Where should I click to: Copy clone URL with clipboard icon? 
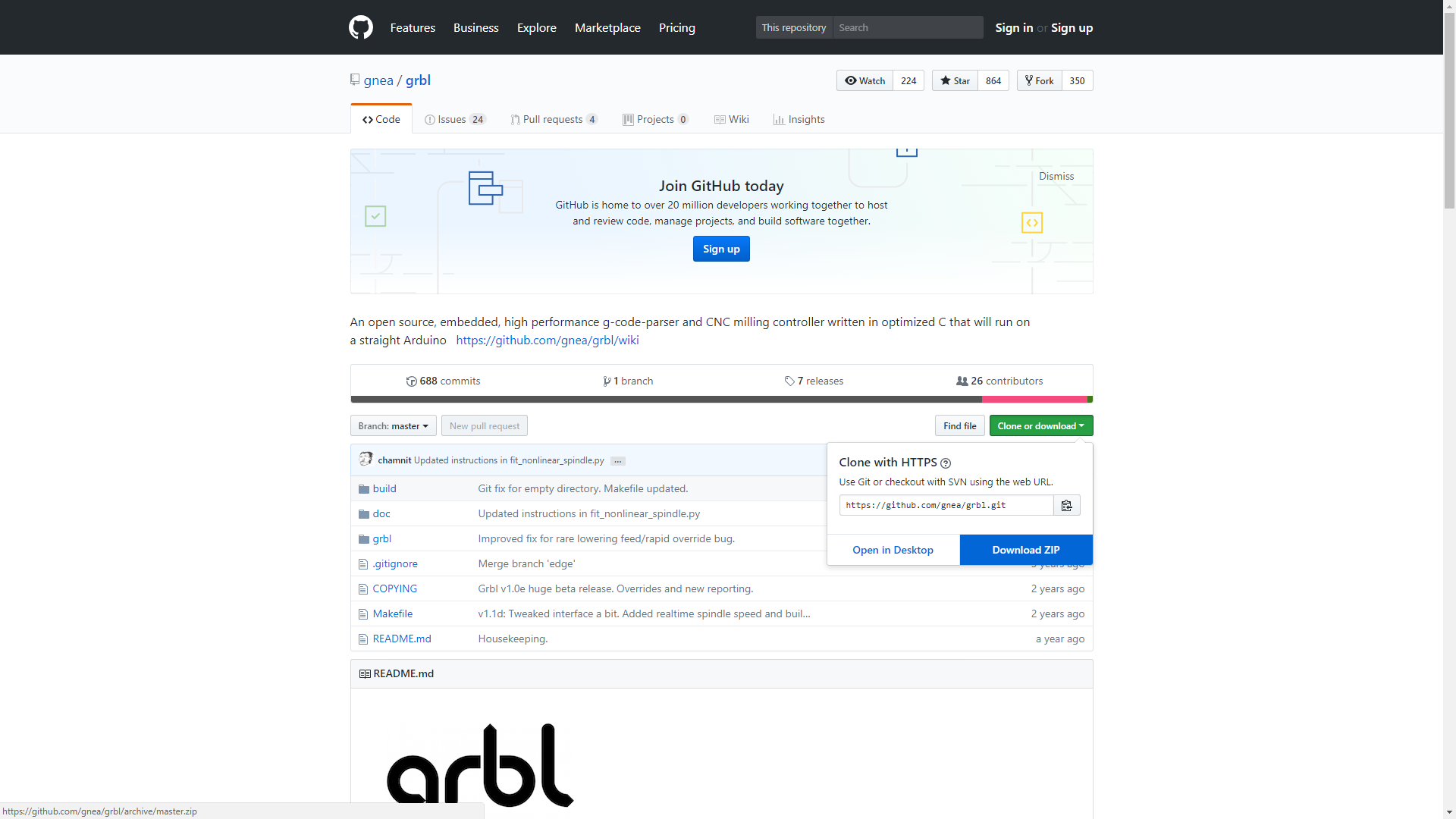click(x=1066, y=506)
